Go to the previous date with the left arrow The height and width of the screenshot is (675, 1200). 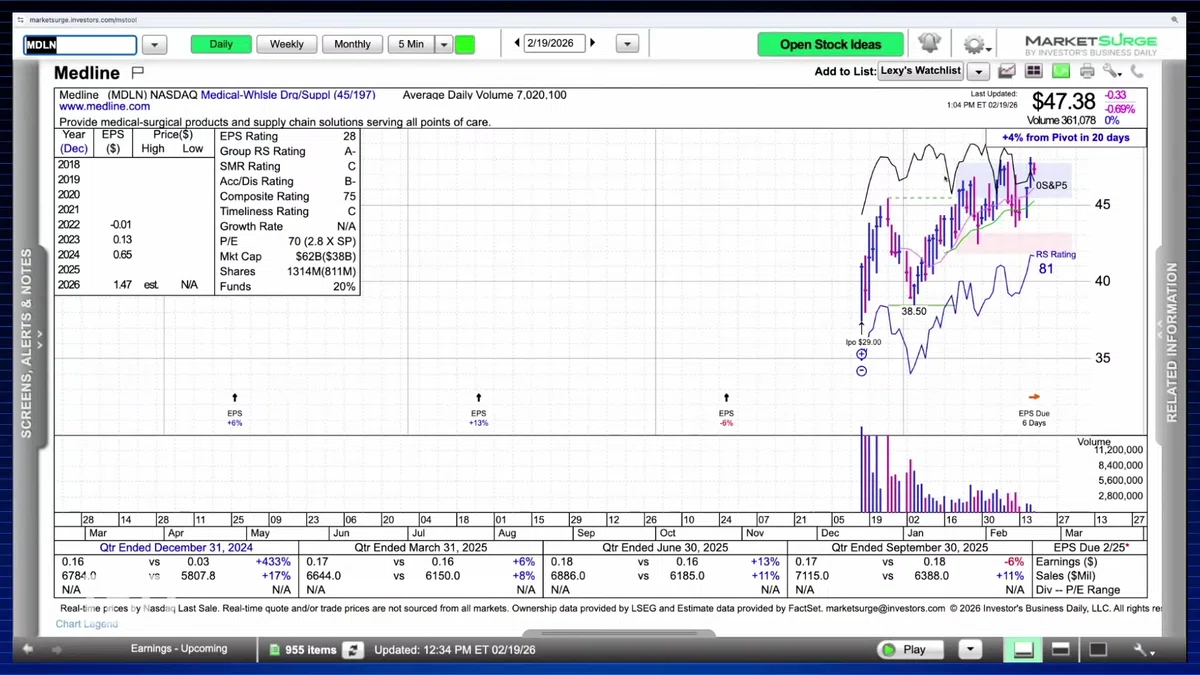[x=517, y=43]
